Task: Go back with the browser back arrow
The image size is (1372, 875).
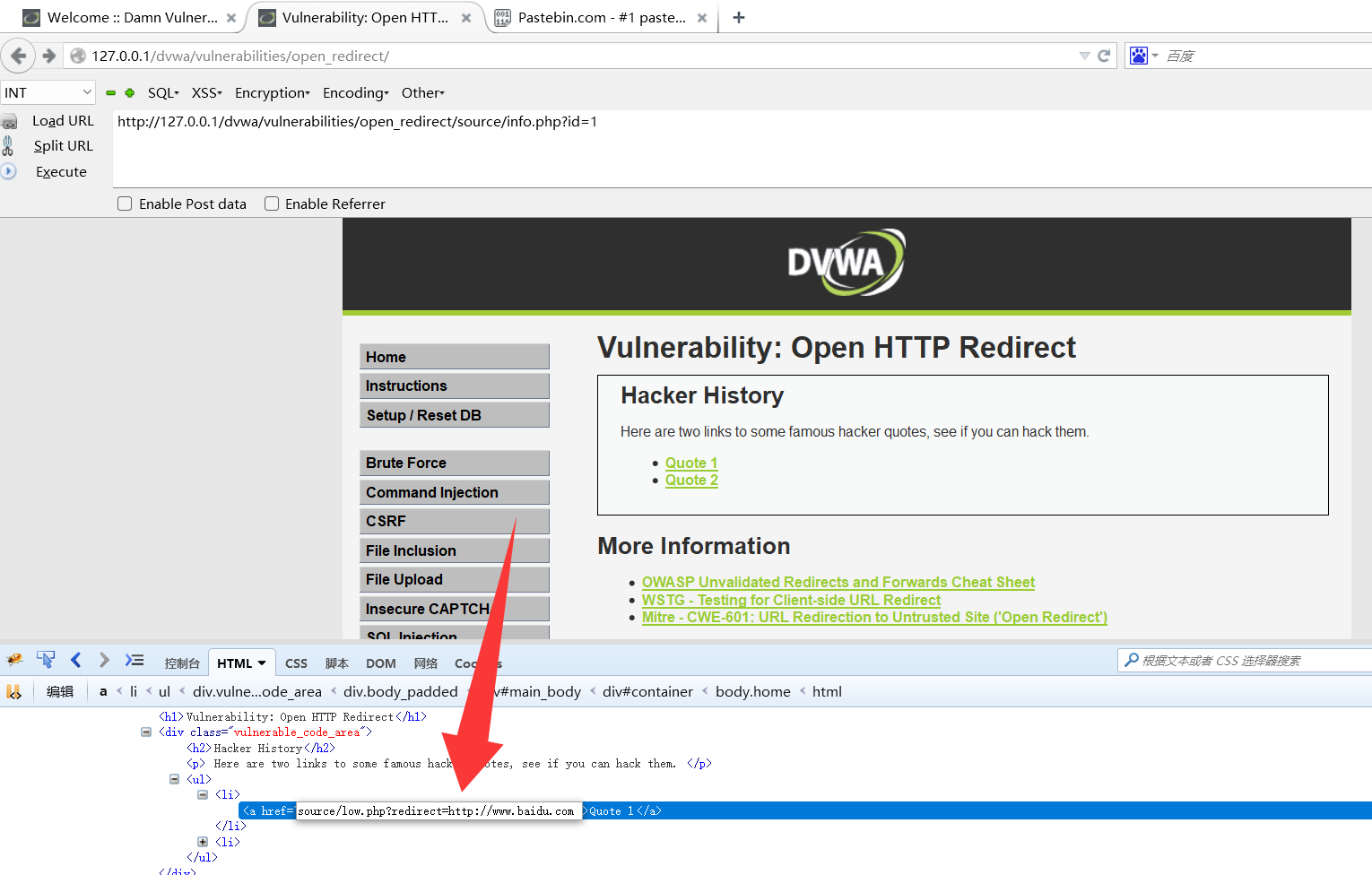Action: click(x=18, y=56)
